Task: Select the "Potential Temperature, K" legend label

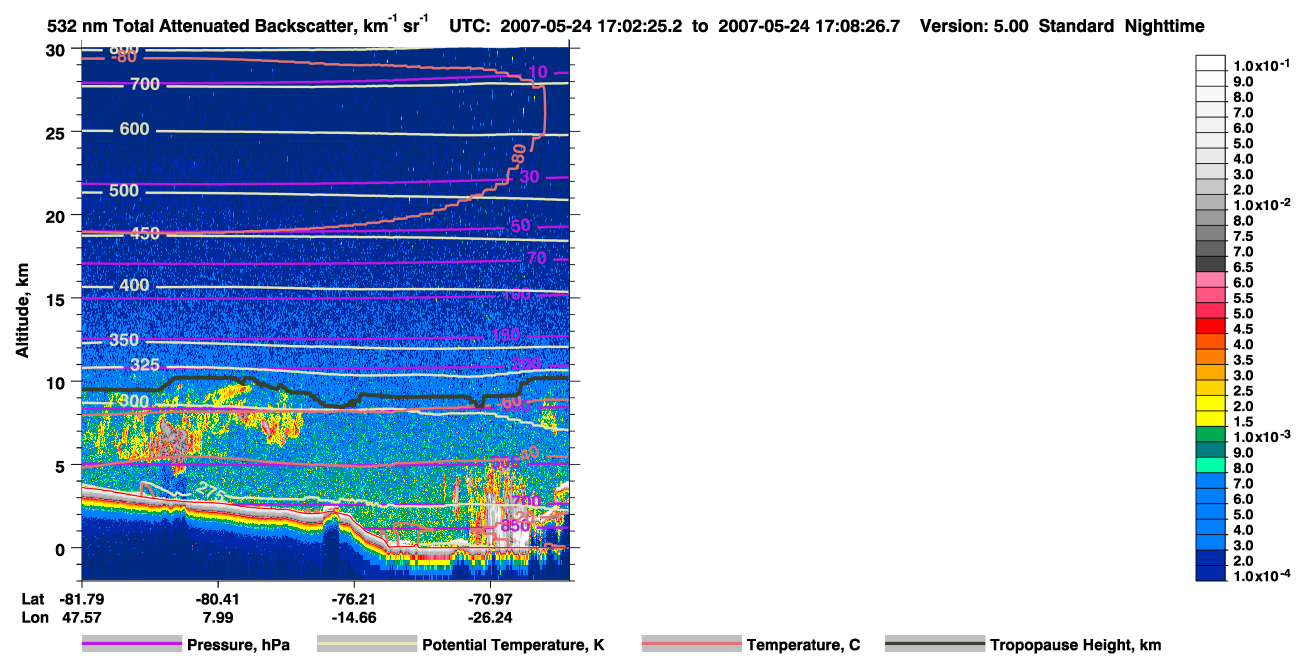Action: (x=513, y=645)
